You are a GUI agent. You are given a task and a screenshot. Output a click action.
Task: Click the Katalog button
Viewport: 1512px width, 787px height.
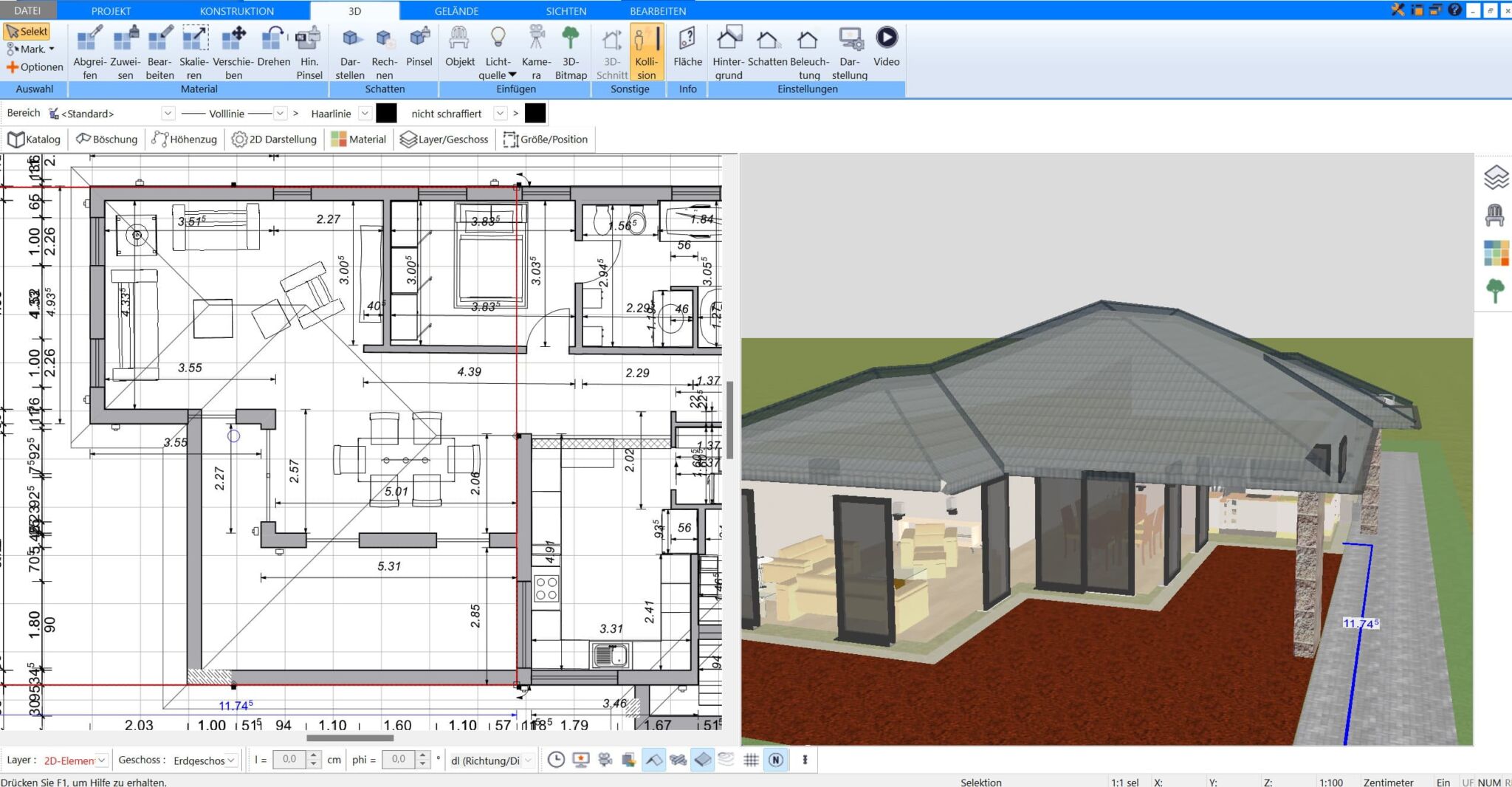34,140
